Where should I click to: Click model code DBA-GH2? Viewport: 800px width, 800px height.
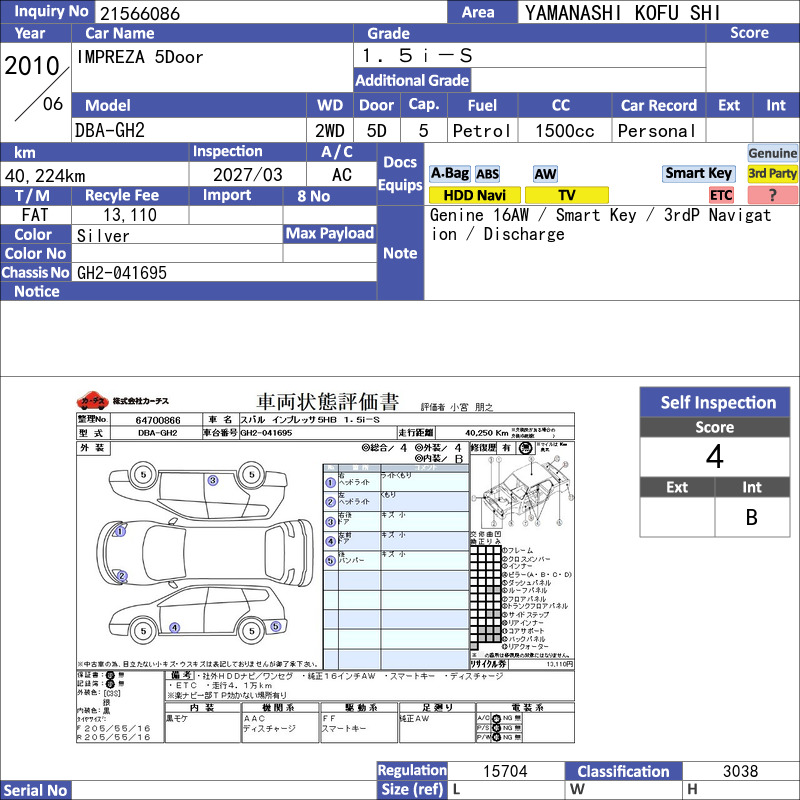[x=110, y=131]
